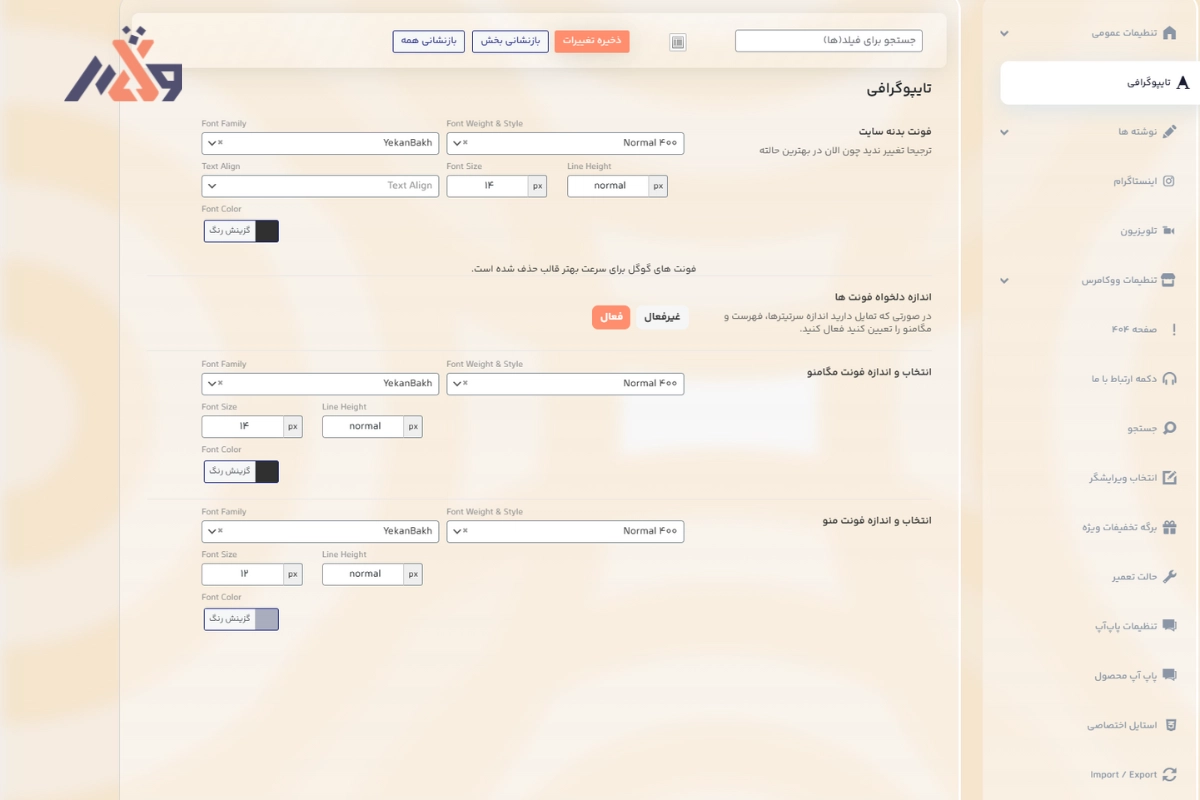Open the menu font gray color picker

point(241,619)
